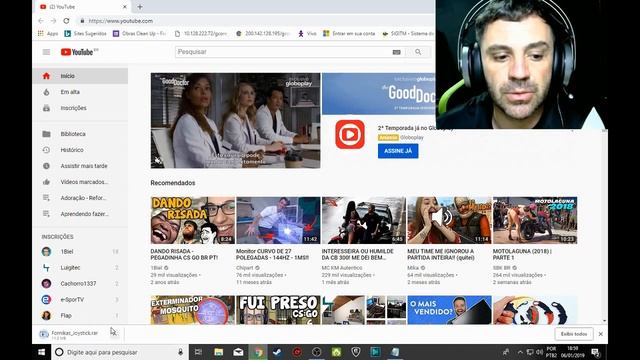The width and height of the screenshot is (640, 360).
Task: Expand options arrow for downloaded file
Action: (114, 334)
